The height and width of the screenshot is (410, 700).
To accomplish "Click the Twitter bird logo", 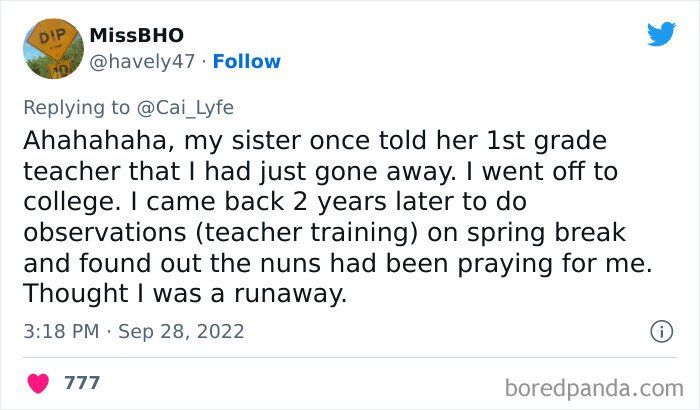I will tap(661, 35).
